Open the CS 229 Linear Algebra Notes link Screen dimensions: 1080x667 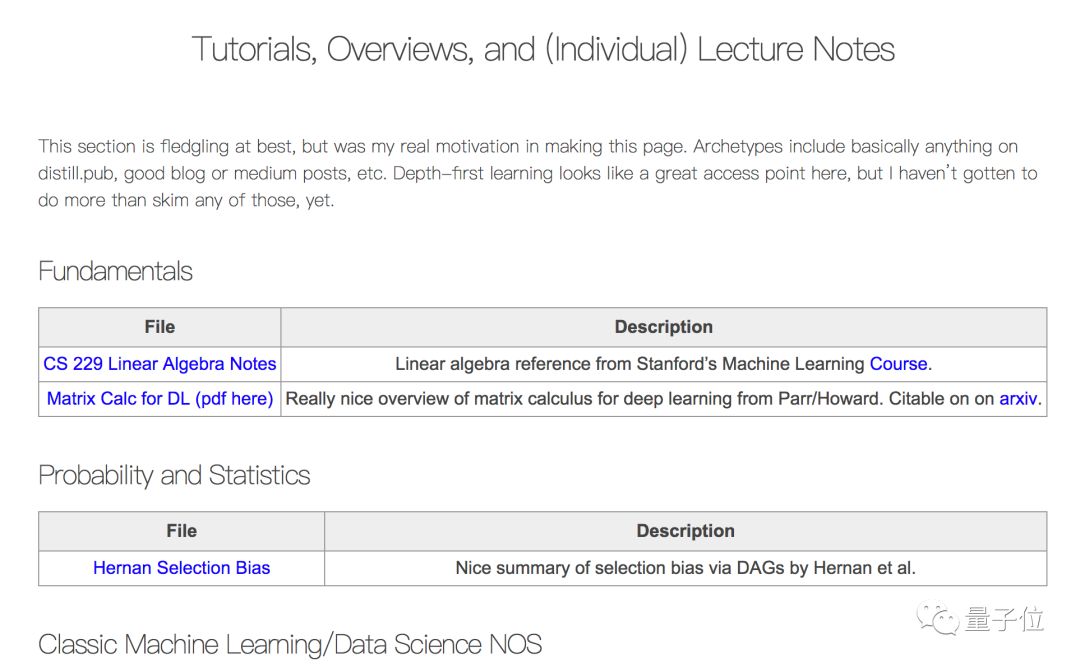160,364
